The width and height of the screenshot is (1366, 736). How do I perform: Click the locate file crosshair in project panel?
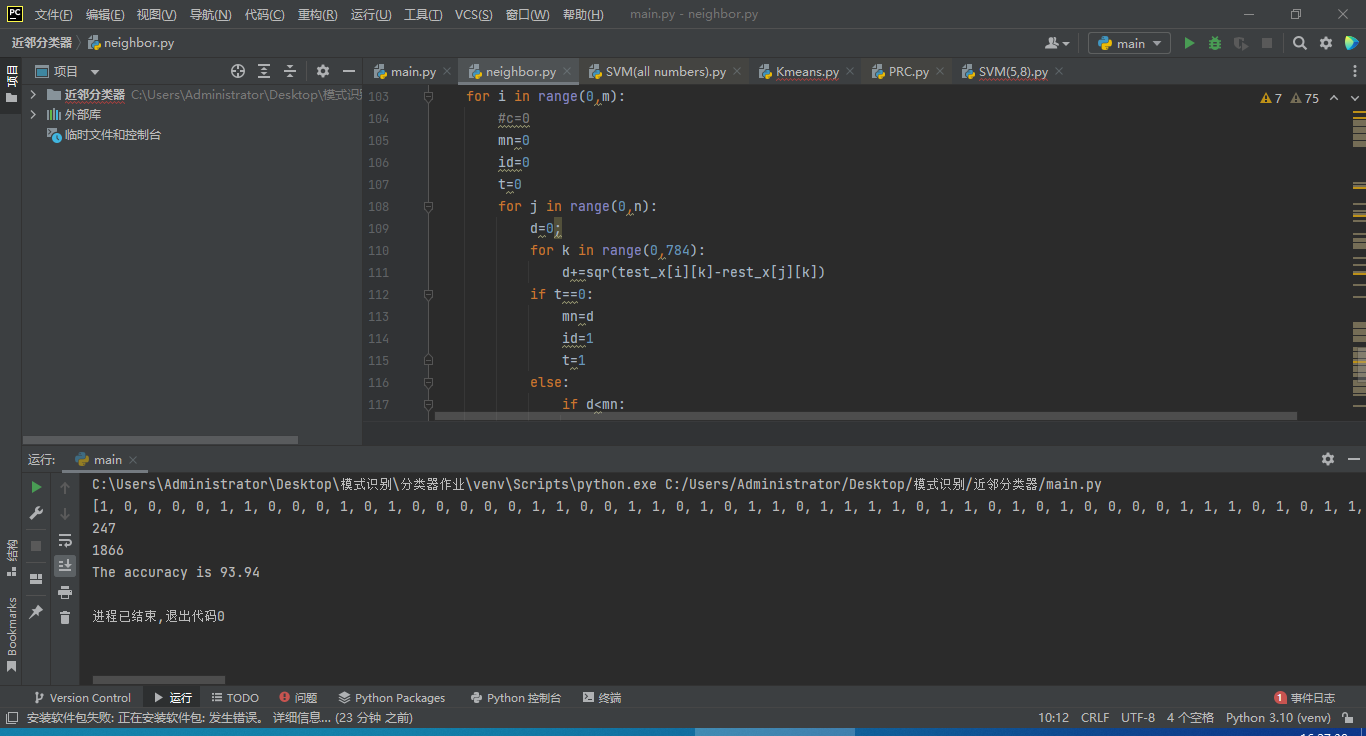tap(238, 71)
